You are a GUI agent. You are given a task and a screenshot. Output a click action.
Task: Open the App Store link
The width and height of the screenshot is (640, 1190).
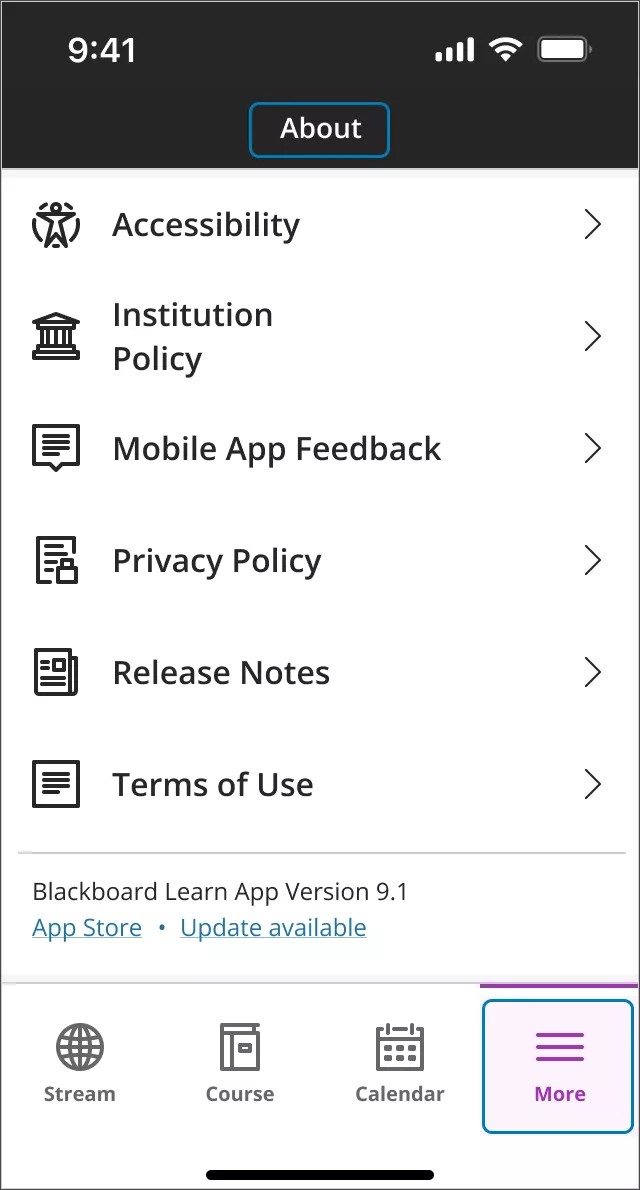pos(86,927)
